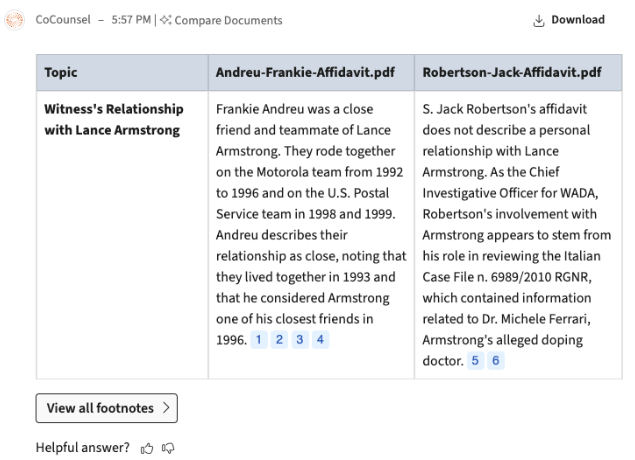Open footnote 2 reference
This screenshot has height=460, width=635.
click(279, 340)
